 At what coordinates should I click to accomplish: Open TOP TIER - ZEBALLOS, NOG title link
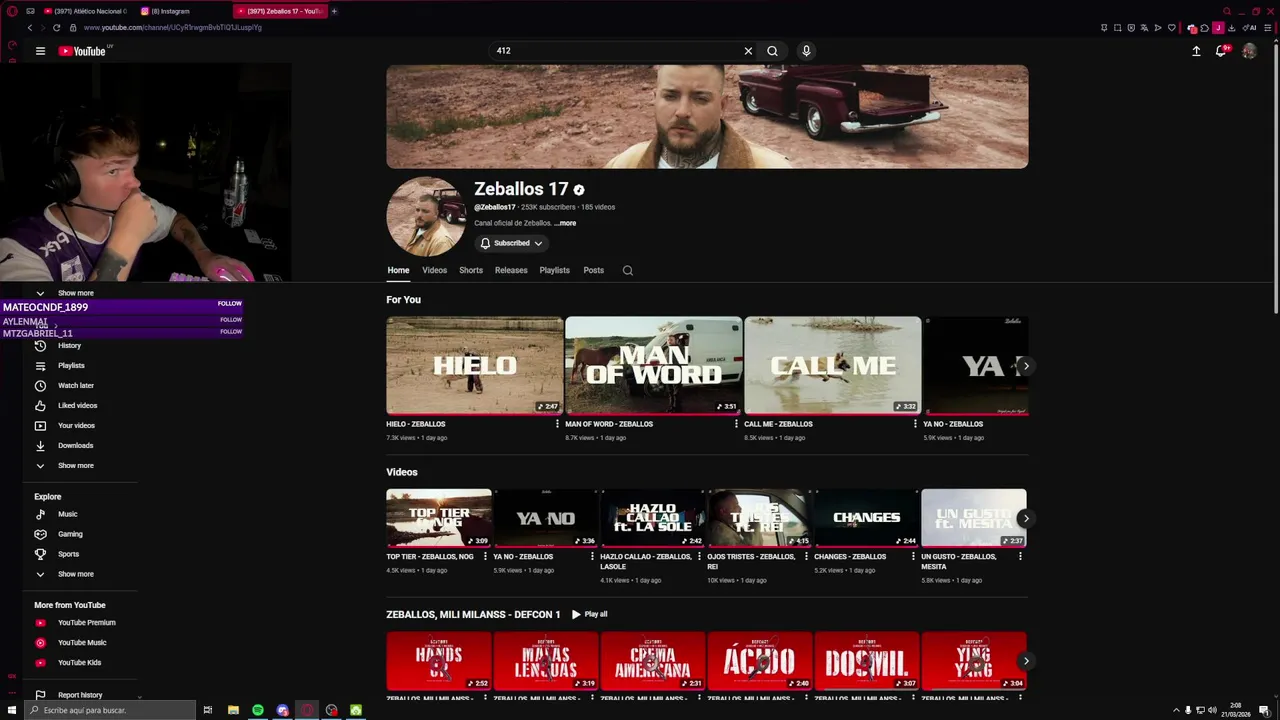[430, 556]
